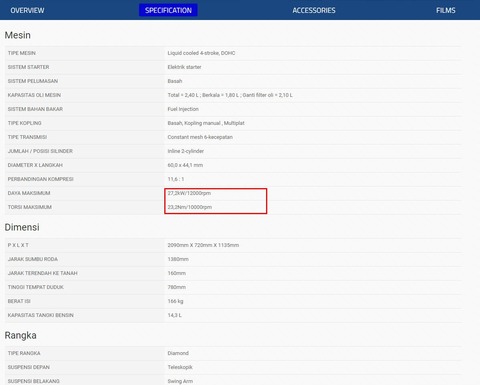Select 'Liquid cooled 4-stroke, DOHC' value

point(201,53)
